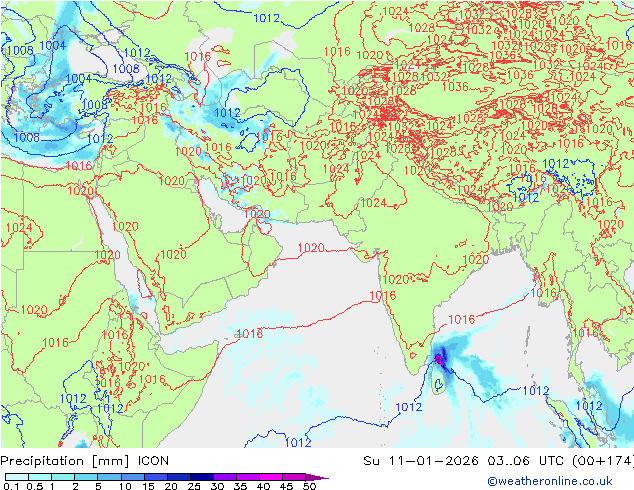Pick the legend swatch between 10 and 15
This screenshot has height=490, width=634.
pyautogui.click(x=132, y=477)
